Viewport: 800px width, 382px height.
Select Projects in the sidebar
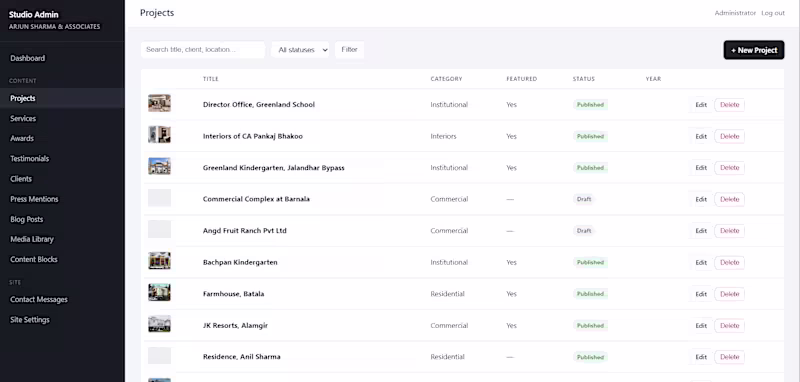click(x=62, y=98)
